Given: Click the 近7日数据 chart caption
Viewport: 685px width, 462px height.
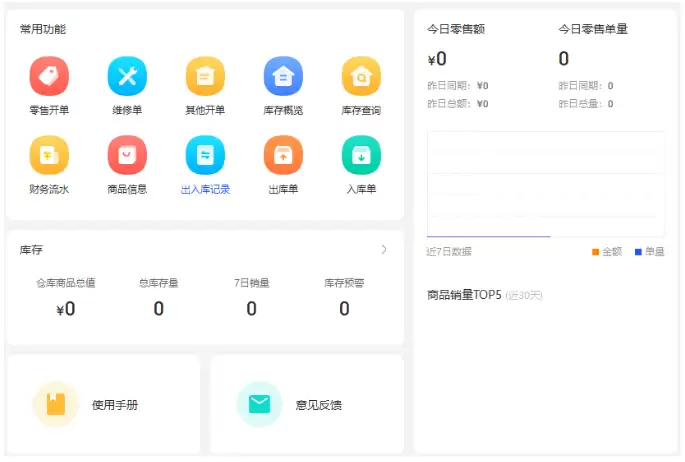Looking at the screenshot, I should [x=449, y=252].
